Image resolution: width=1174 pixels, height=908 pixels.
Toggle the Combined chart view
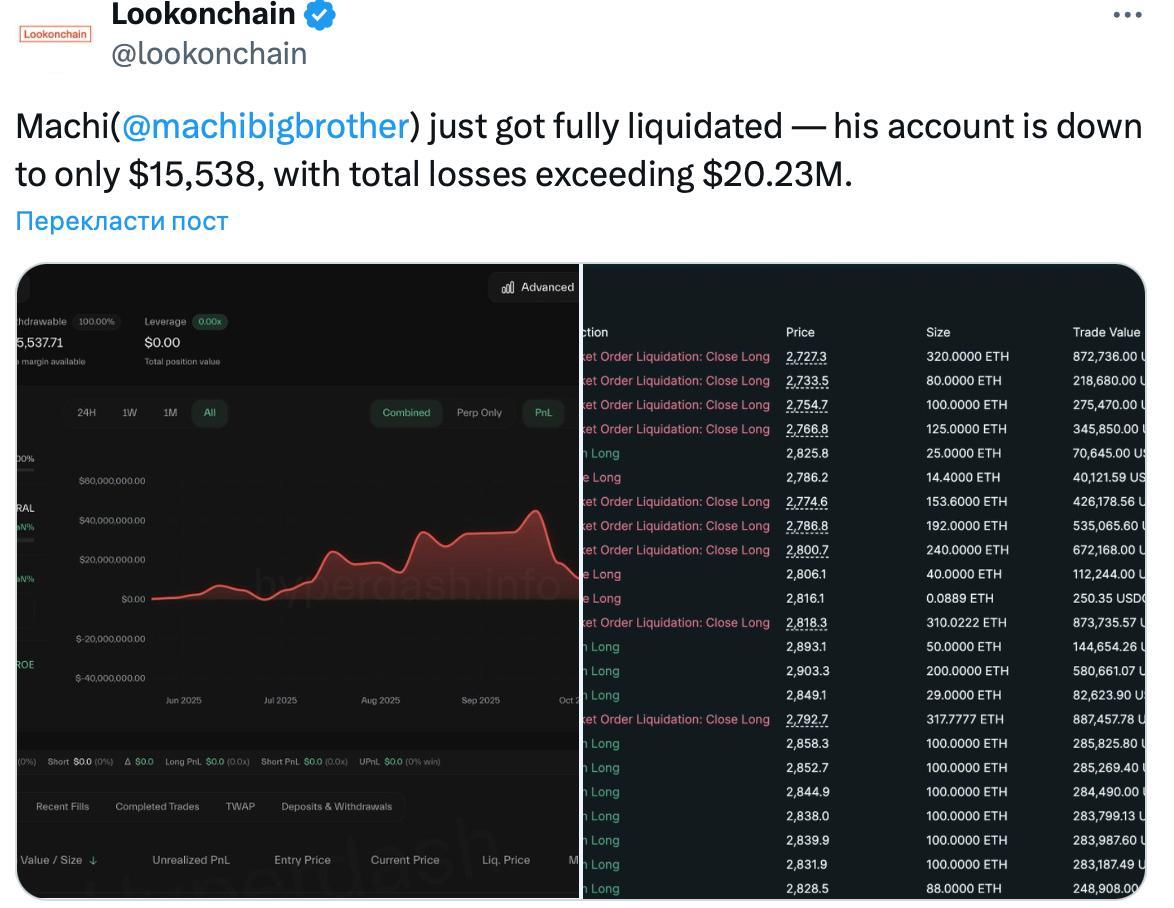pos(406,413)
